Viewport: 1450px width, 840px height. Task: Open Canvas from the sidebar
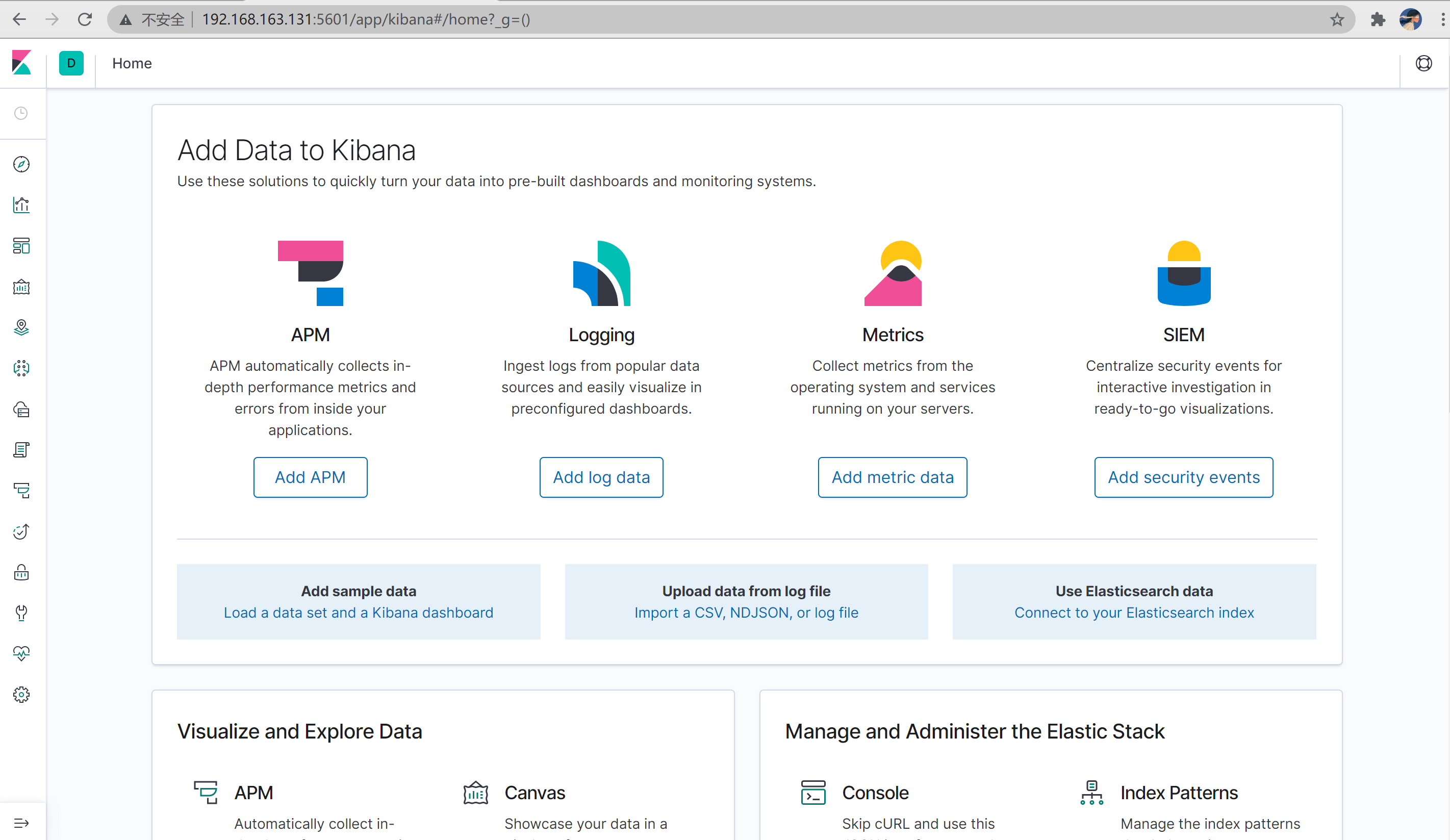coord(21,287)
